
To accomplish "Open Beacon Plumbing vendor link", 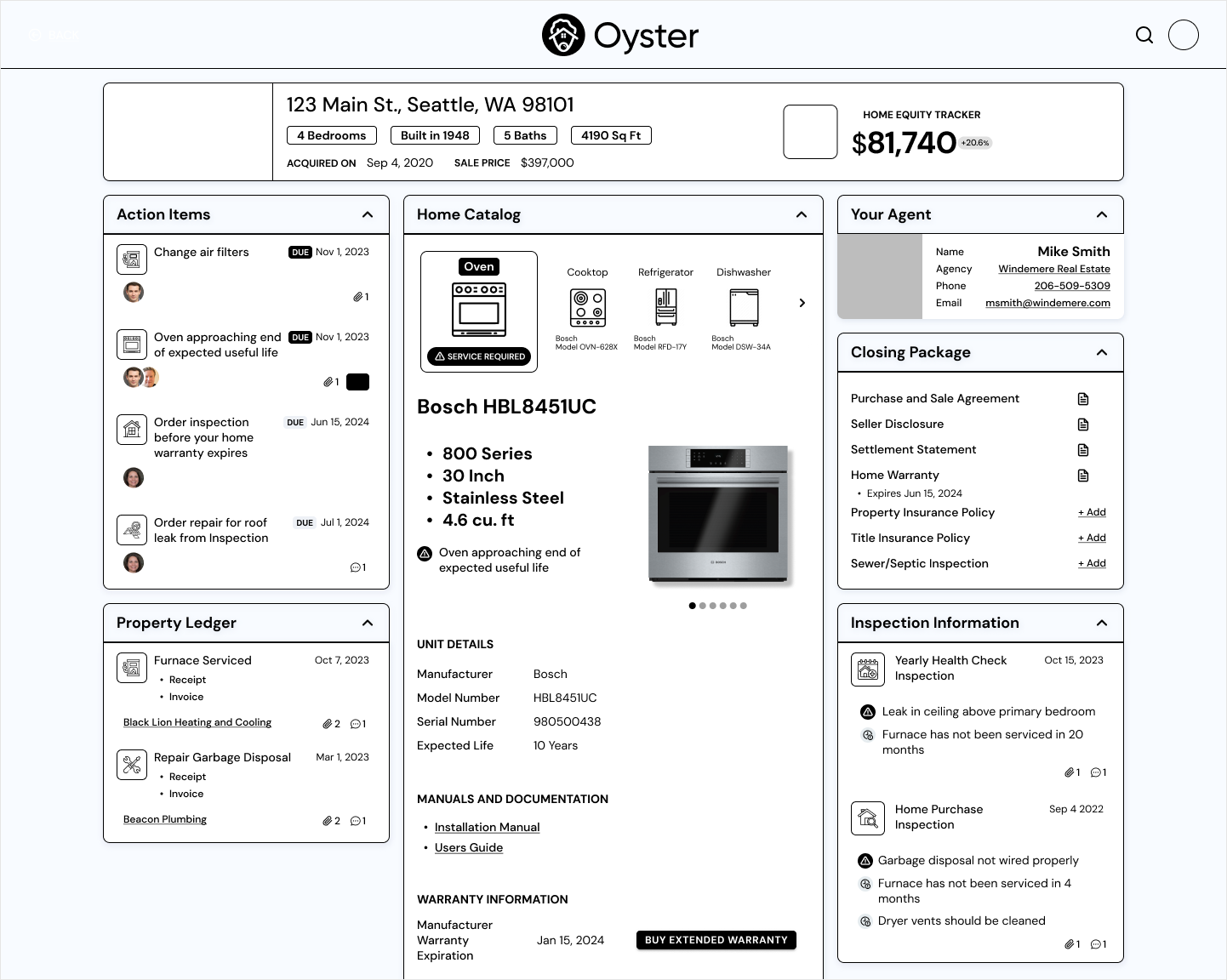I will [x=165, y=819].
